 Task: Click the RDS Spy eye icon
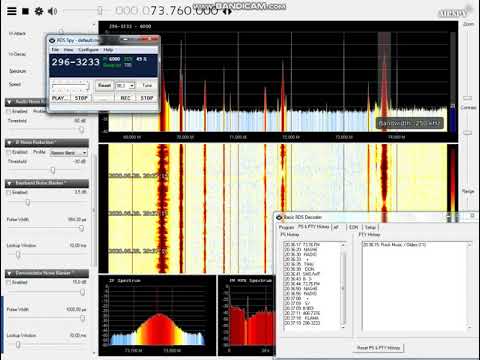coord(52,41)
